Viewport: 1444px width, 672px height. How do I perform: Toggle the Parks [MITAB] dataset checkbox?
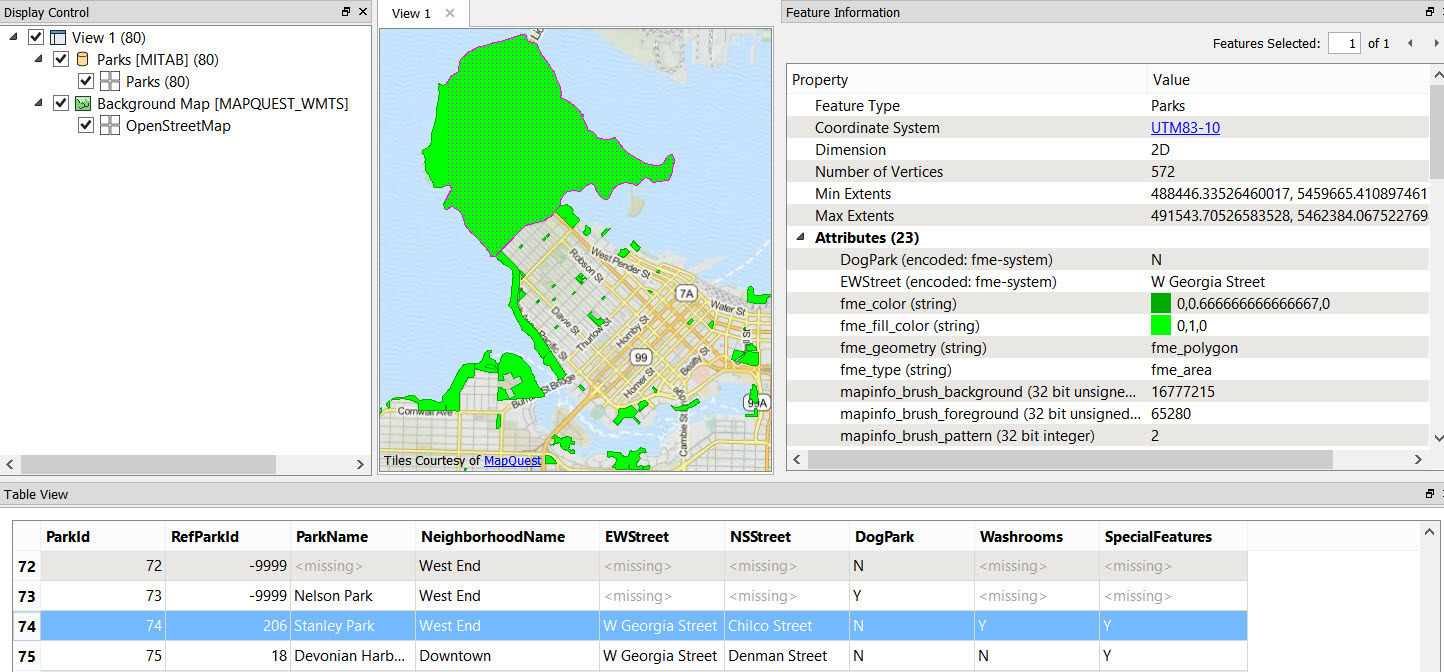(x=60, y=60)
